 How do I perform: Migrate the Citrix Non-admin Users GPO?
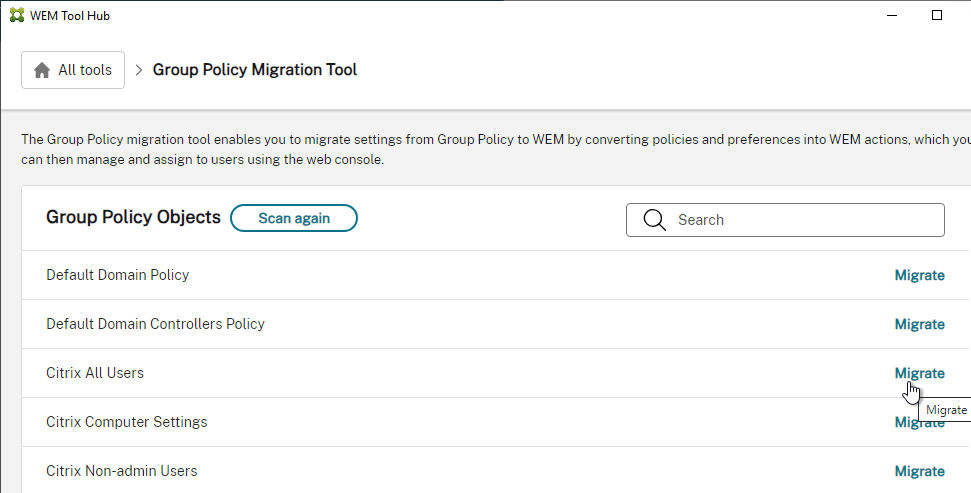point(920,471)
